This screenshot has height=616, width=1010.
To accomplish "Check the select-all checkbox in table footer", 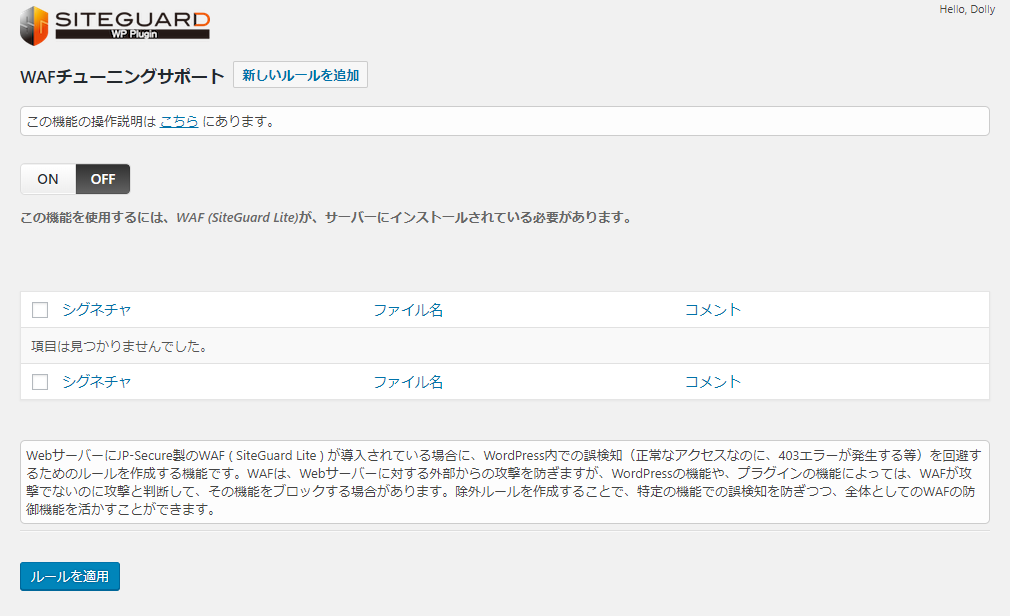I will coord(40,382).
